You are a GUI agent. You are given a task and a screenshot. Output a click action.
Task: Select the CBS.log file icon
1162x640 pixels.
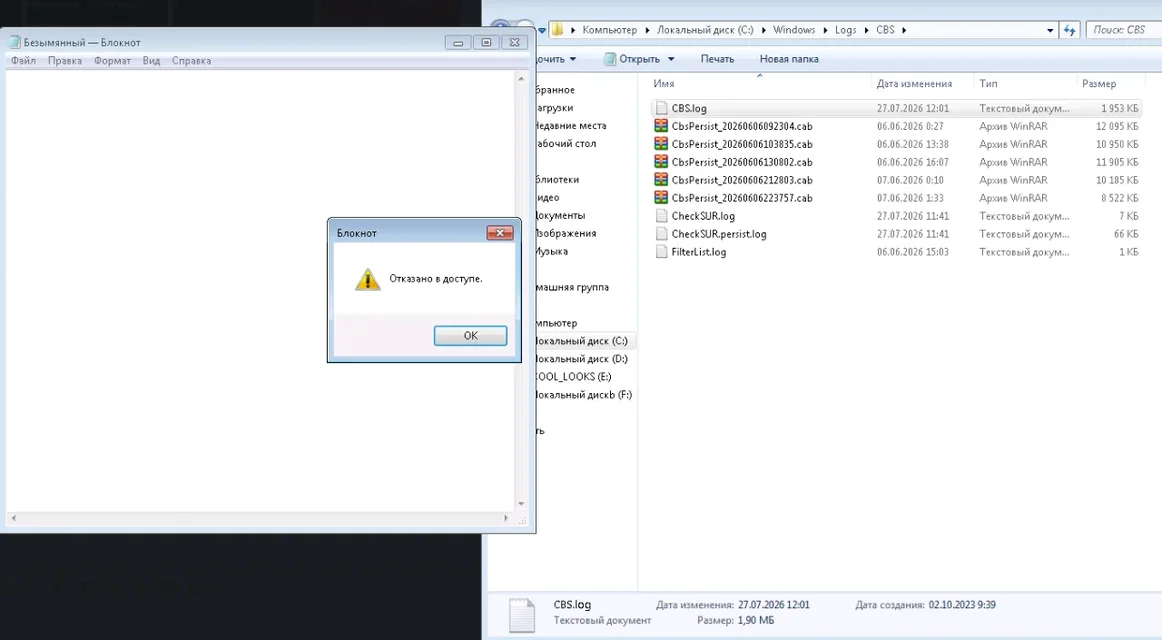coord(661,108)
